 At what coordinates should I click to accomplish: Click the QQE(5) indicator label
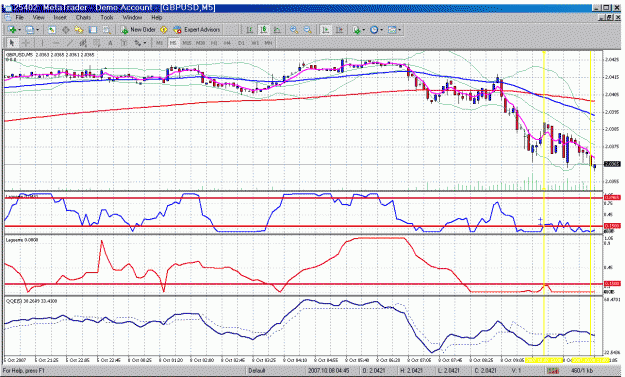pyautogui.click(x=31, y=301)
